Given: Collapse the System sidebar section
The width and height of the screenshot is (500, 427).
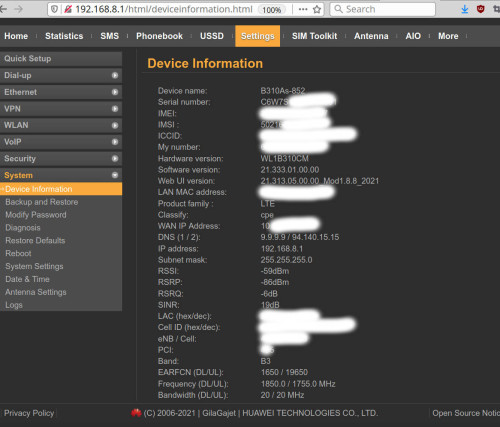Looking at the screenshot, I should 61,175.
